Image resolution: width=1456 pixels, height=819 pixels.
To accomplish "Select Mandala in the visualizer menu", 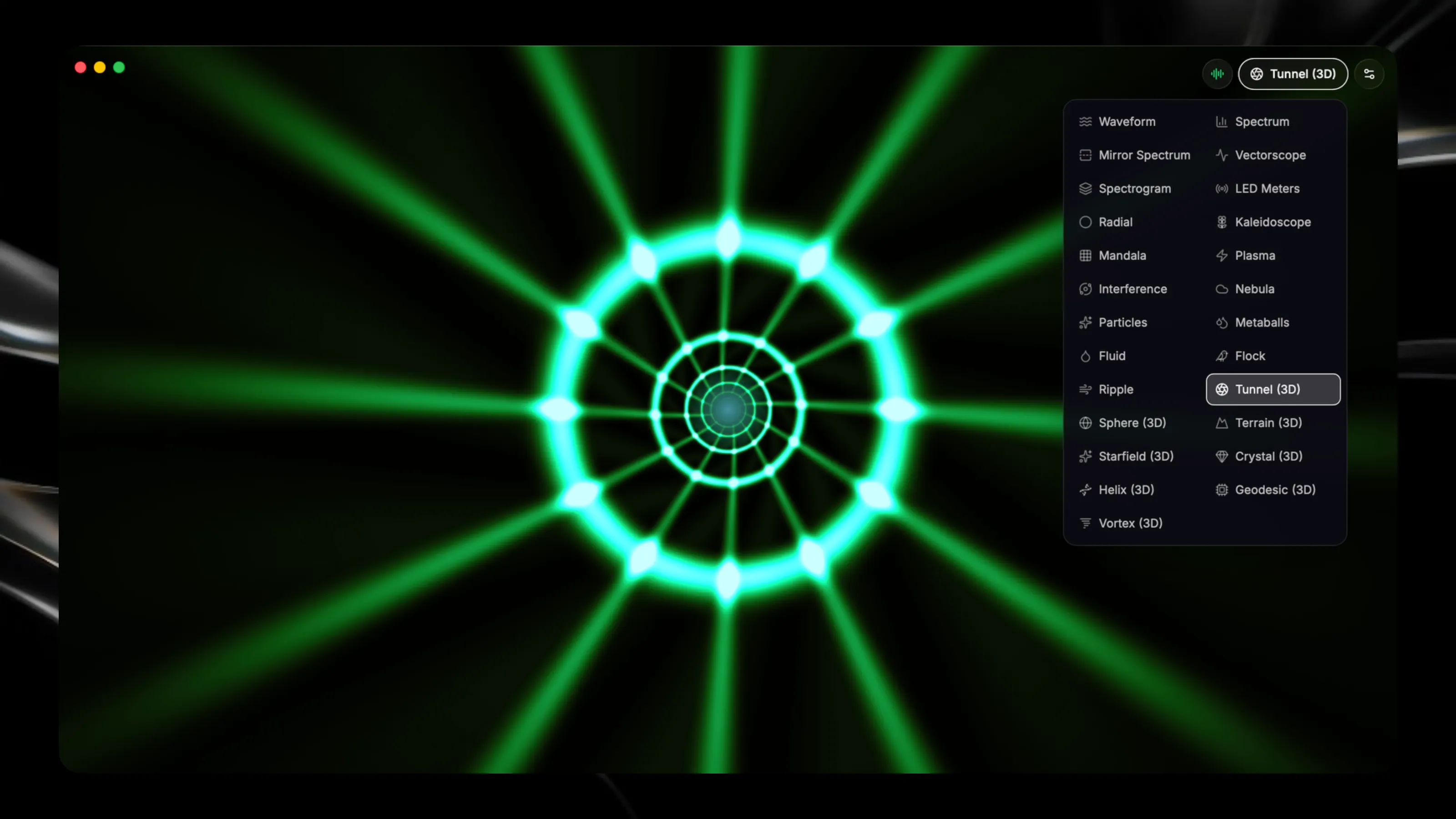I will coord(1137,255).
